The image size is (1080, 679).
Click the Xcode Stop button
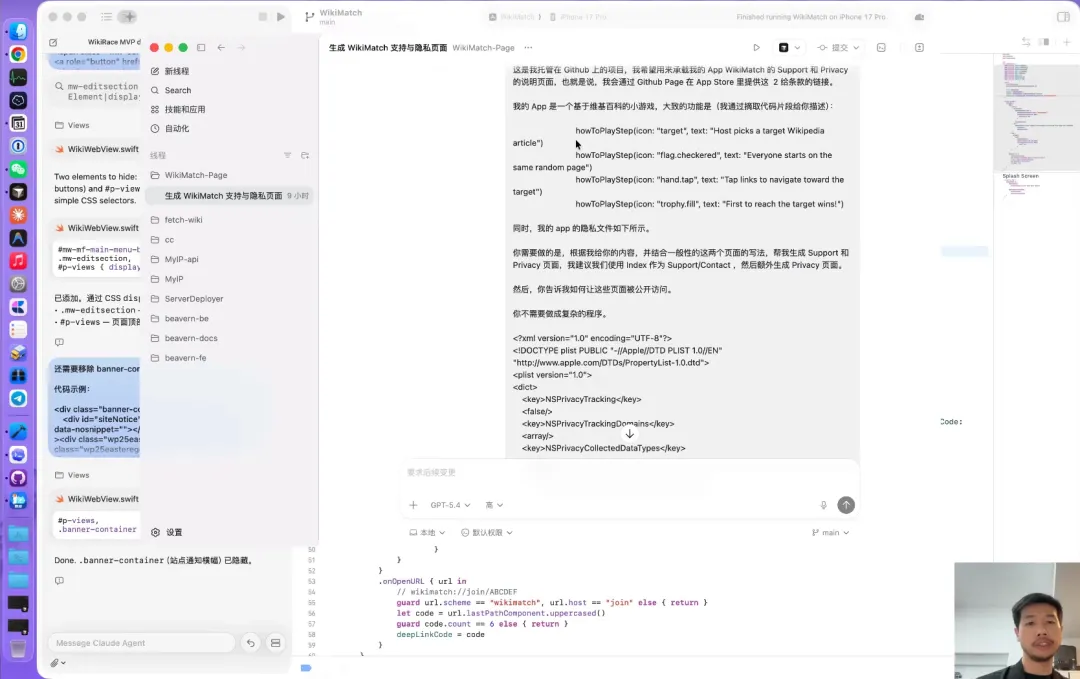point(262,17)
